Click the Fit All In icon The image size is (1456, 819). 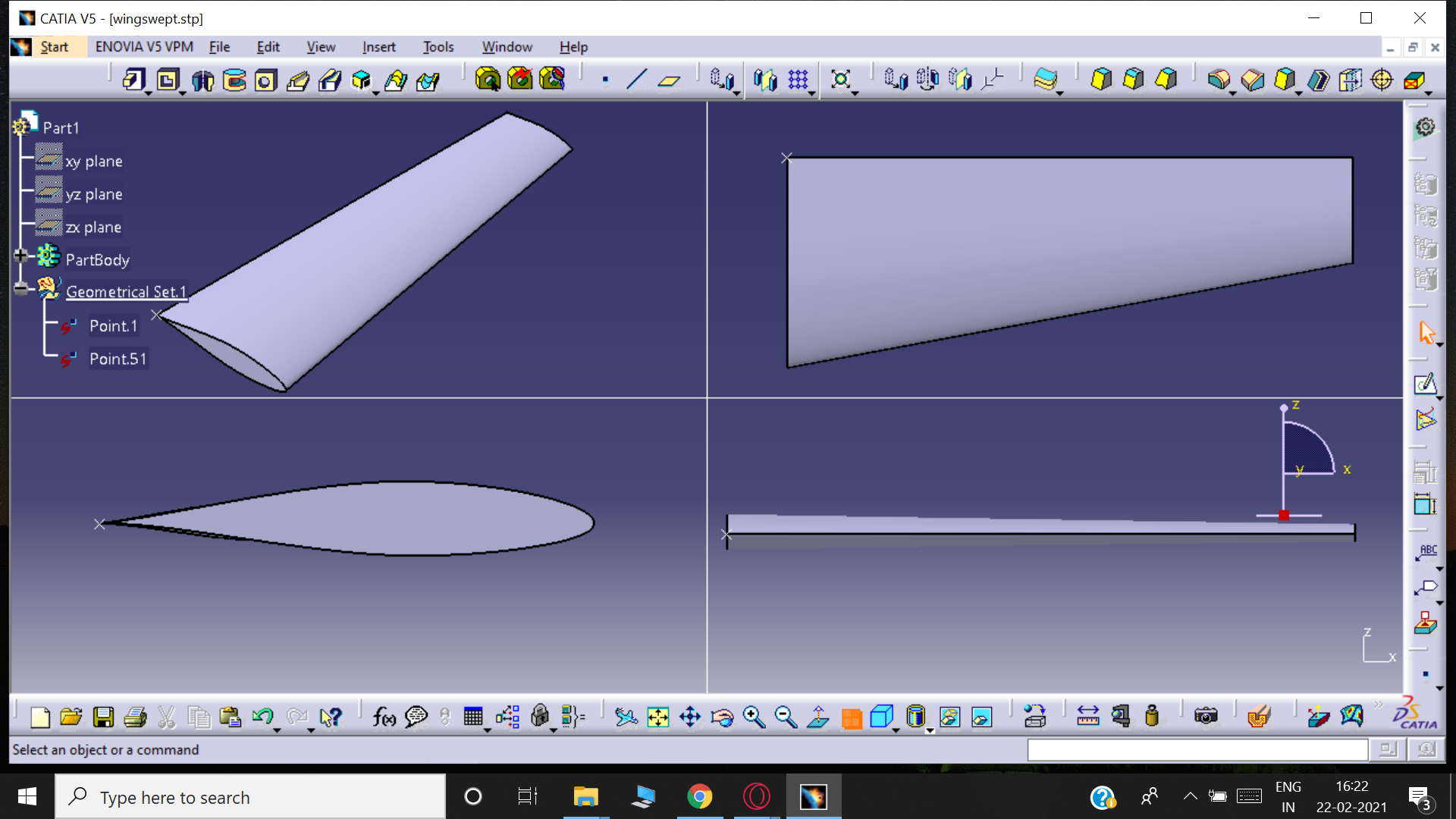click(x=658, y=717)
